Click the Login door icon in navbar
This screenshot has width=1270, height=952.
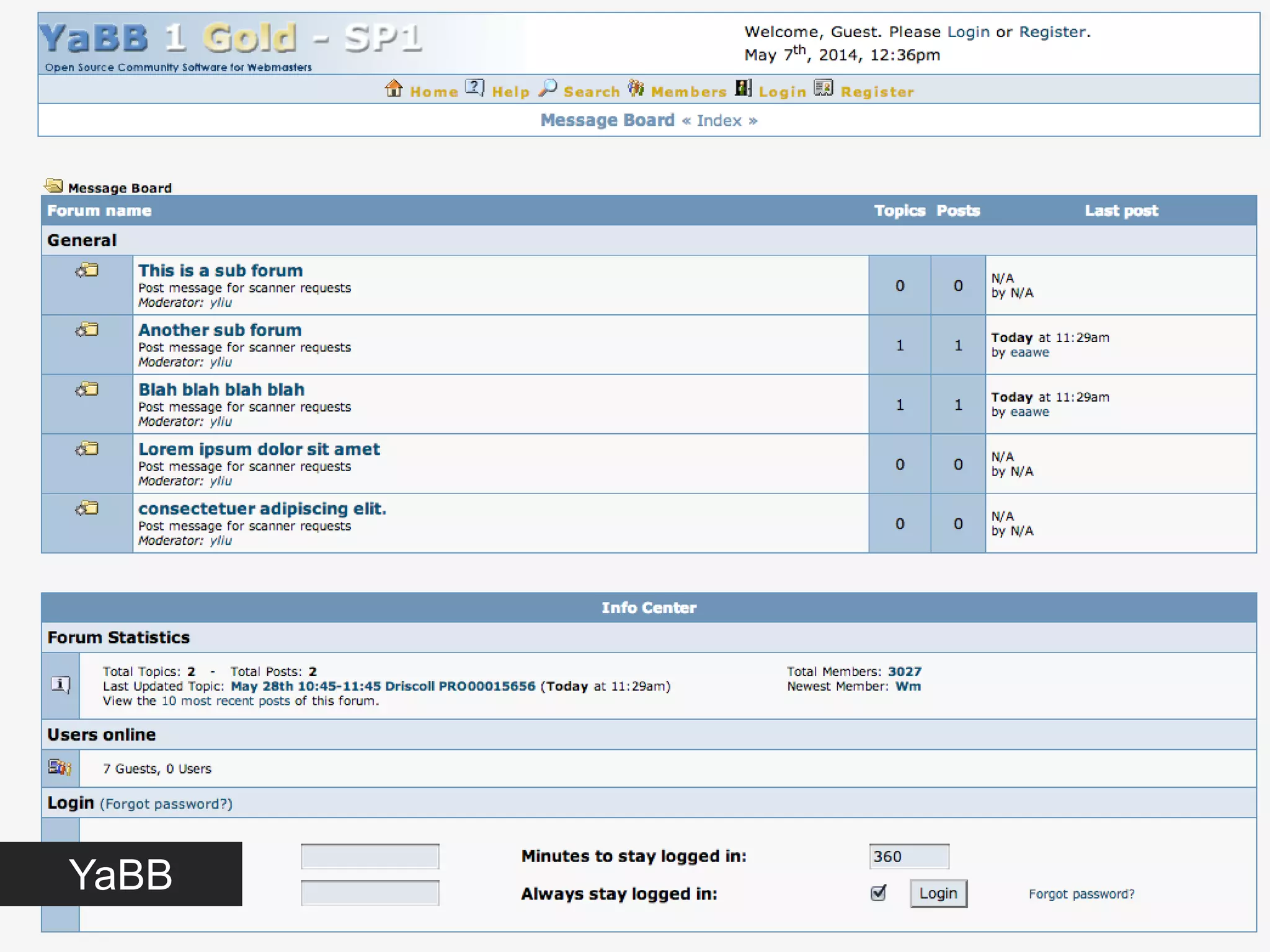coord(744,88)
